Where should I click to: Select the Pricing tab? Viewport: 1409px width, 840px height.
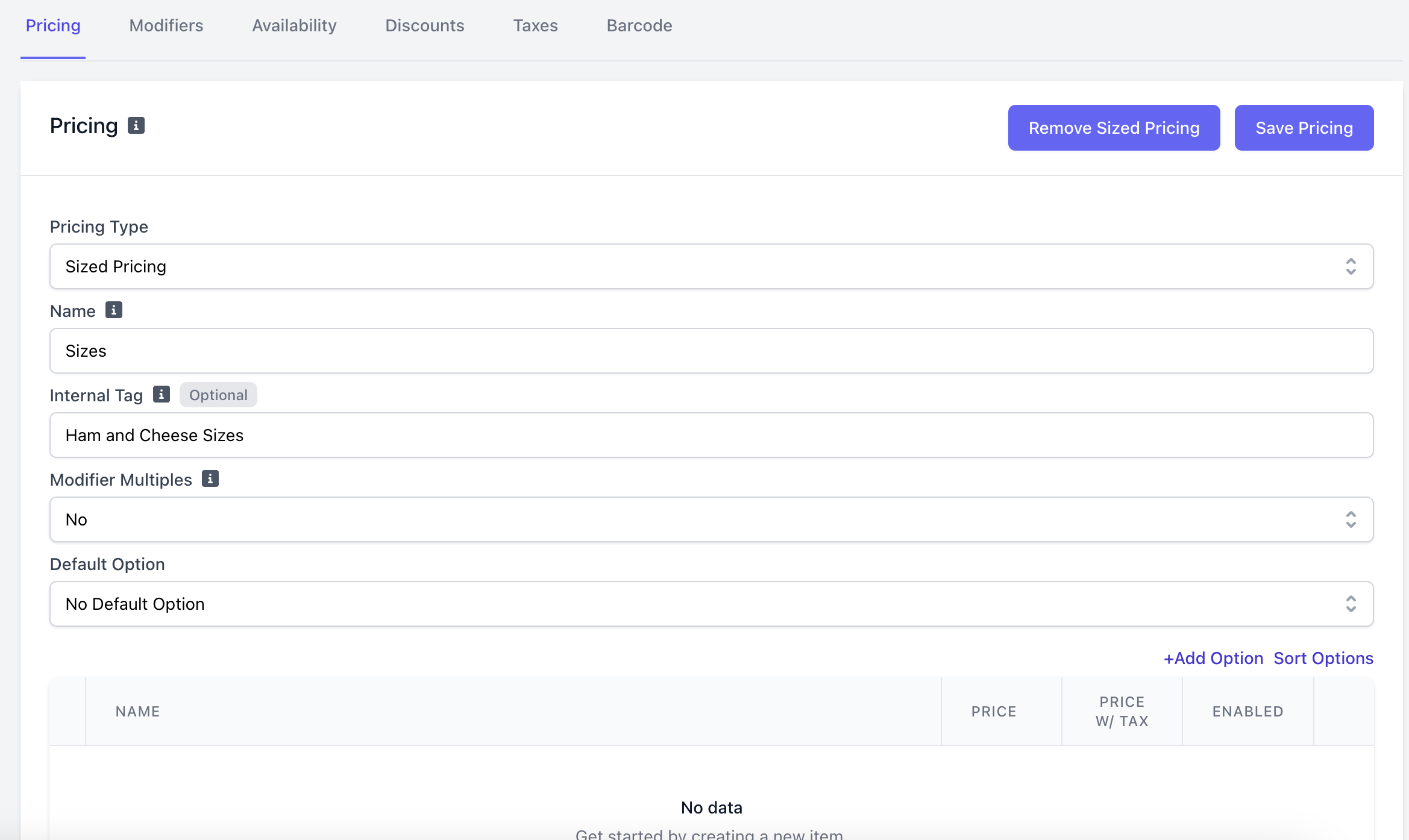53,25
